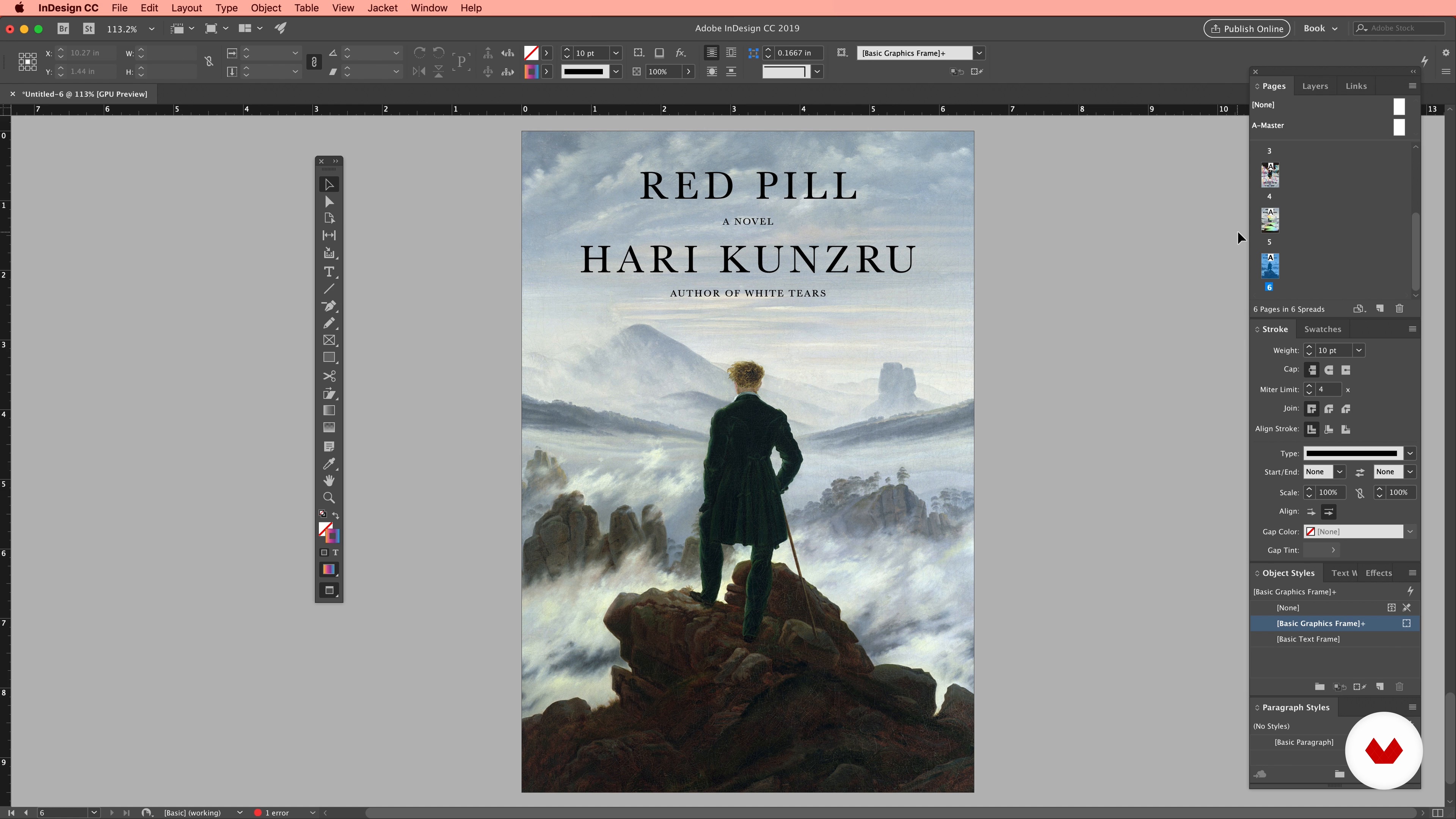Select the Gradient Feather tool
Image resolution: width=1456 pixels, height=819 pixels.
[x=329, y=427]
